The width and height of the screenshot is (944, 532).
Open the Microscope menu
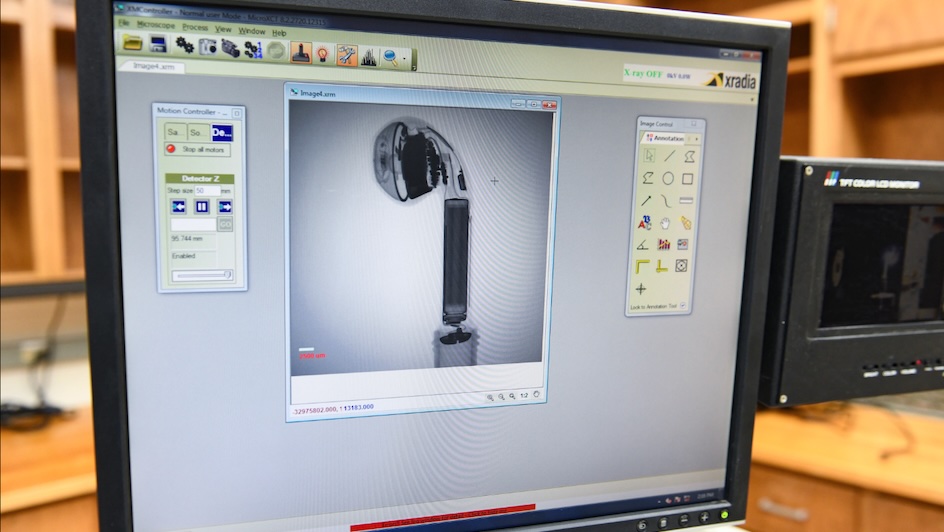coord(156,25)
